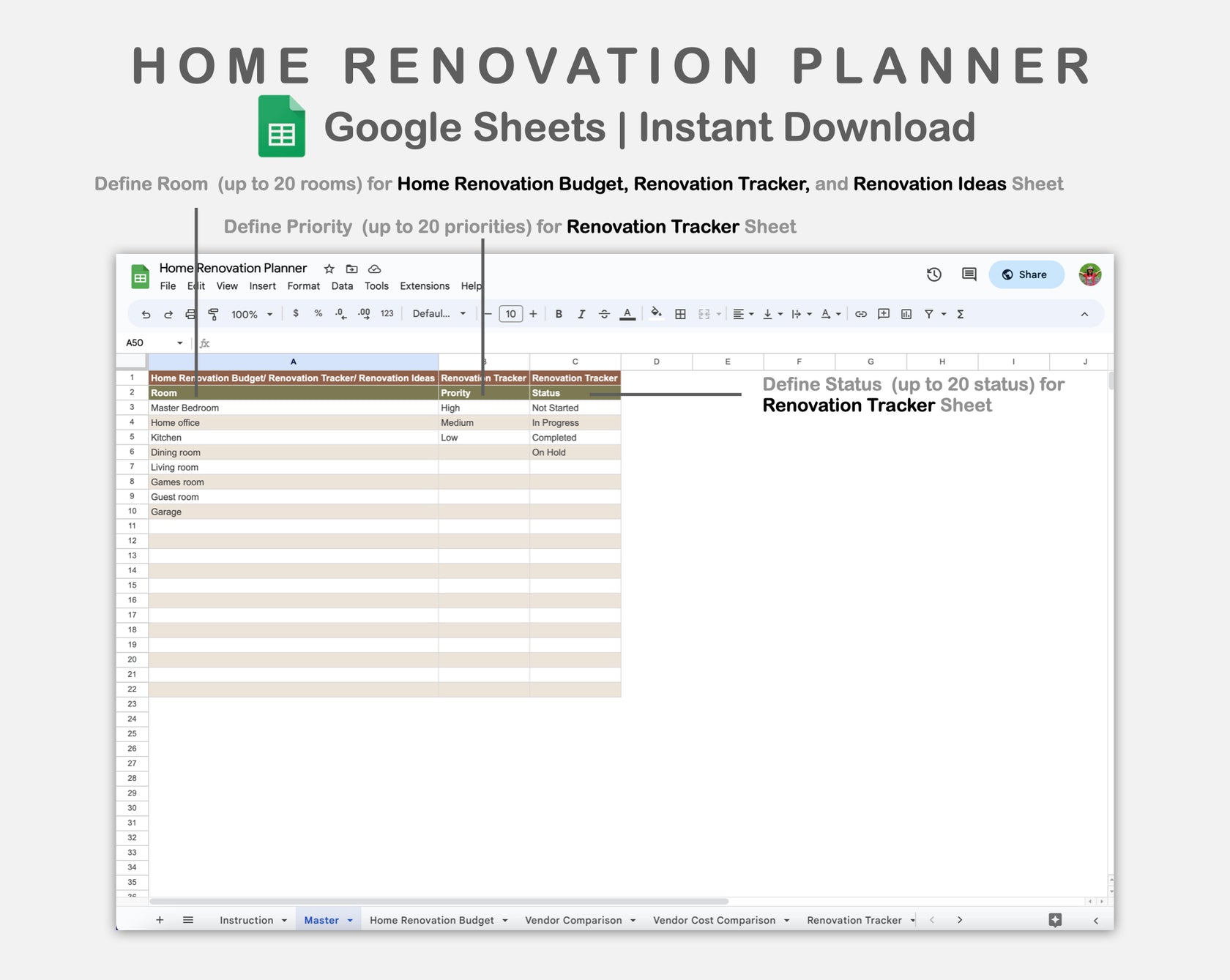Open version history icon
Viewport: 1230px width, 980px height.
click(x=933, y=274)
